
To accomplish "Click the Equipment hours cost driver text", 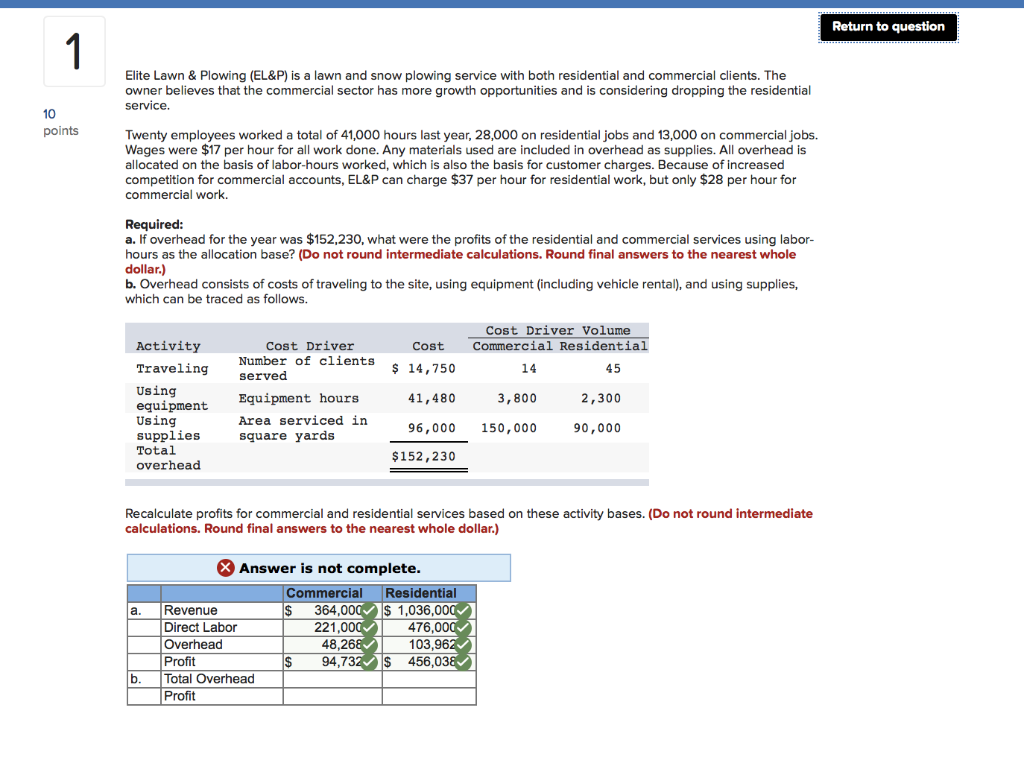I will pos(298,398).
